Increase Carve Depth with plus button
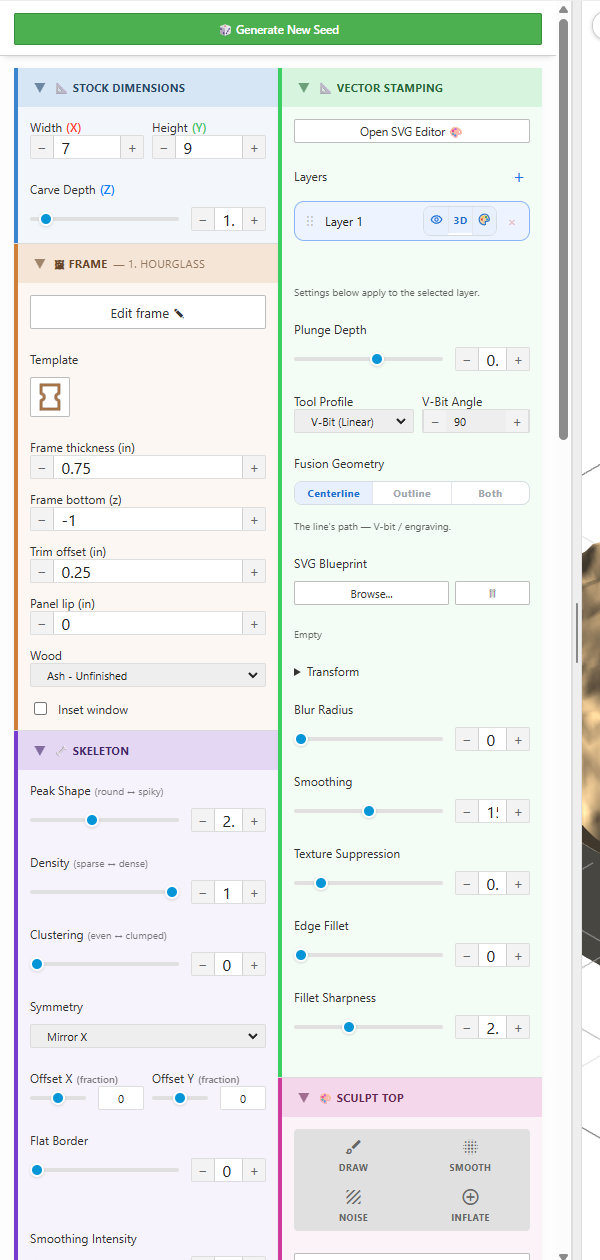This screenshot has width=600, height=1260. [x=254, y=219]
